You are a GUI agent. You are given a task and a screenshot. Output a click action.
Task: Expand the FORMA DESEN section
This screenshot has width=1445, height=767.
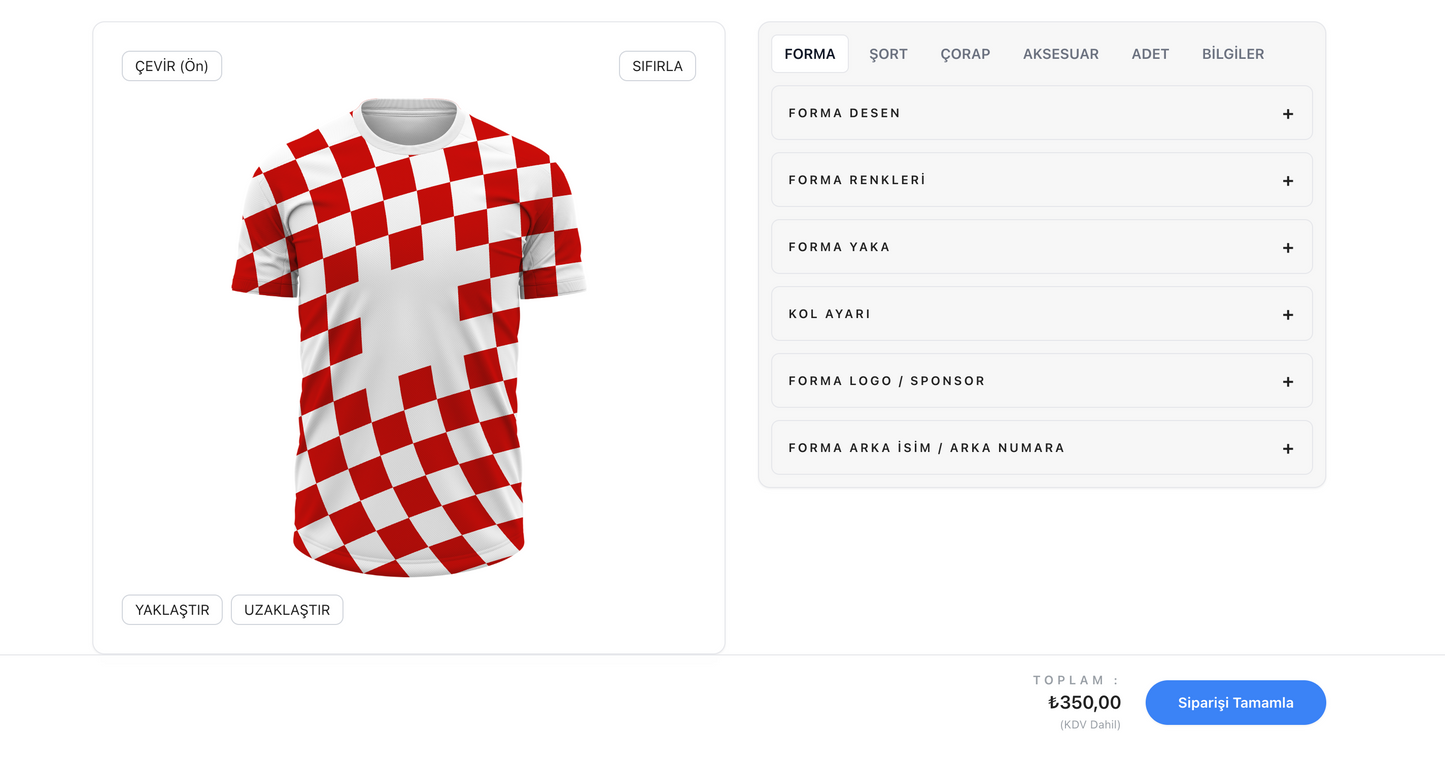pos(1040,113)
